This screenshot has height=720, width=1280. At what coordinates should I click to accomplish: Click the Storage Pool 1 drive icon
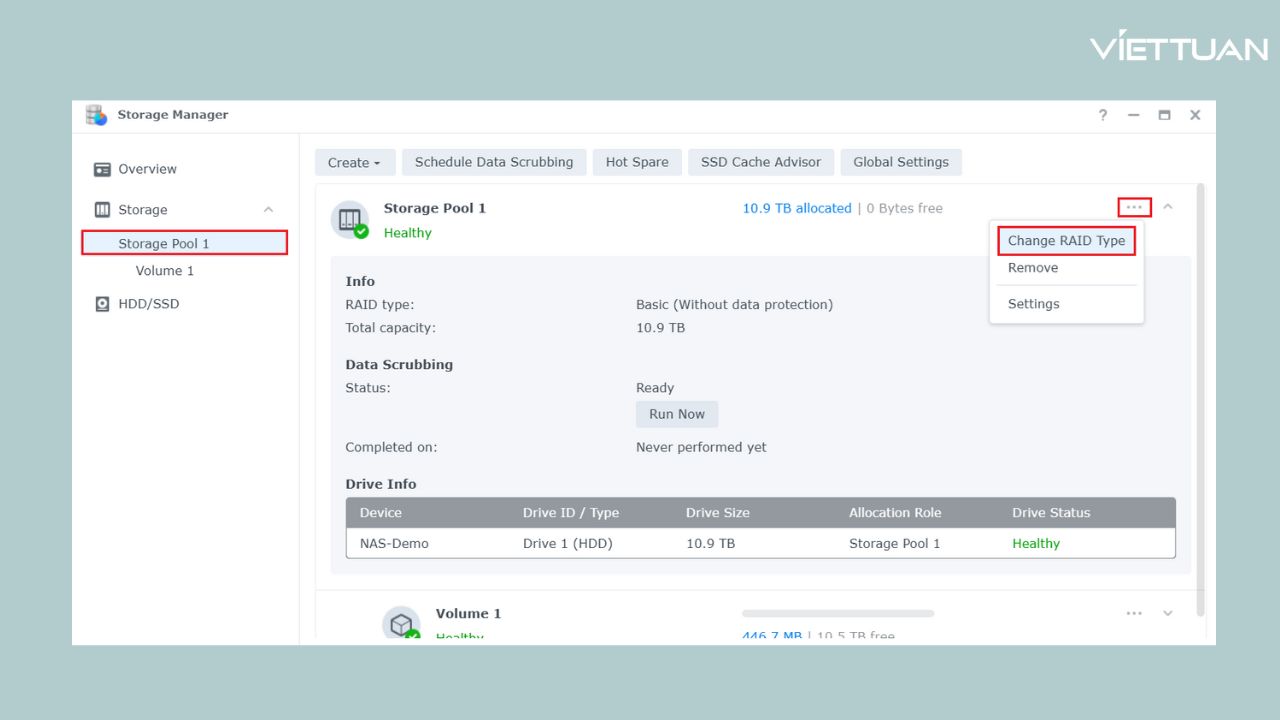click(x=349, y=217)
